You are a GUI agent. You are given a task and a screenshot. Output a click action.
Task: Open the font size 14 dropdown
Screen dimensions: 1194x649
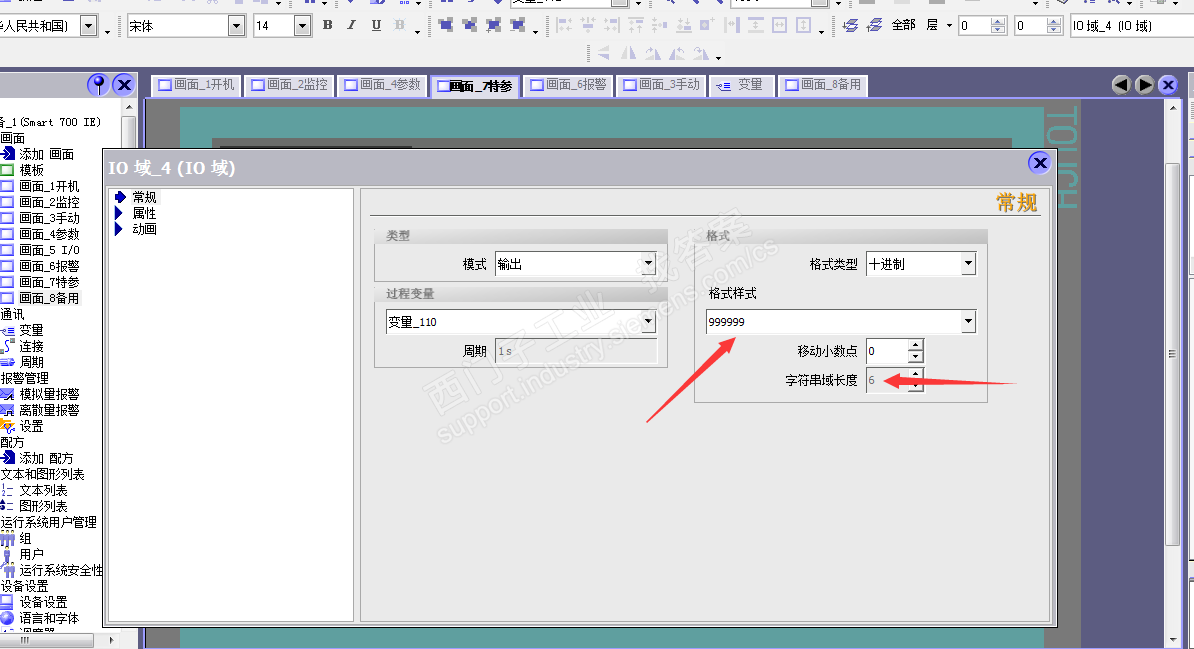click(x=302, y=26)
